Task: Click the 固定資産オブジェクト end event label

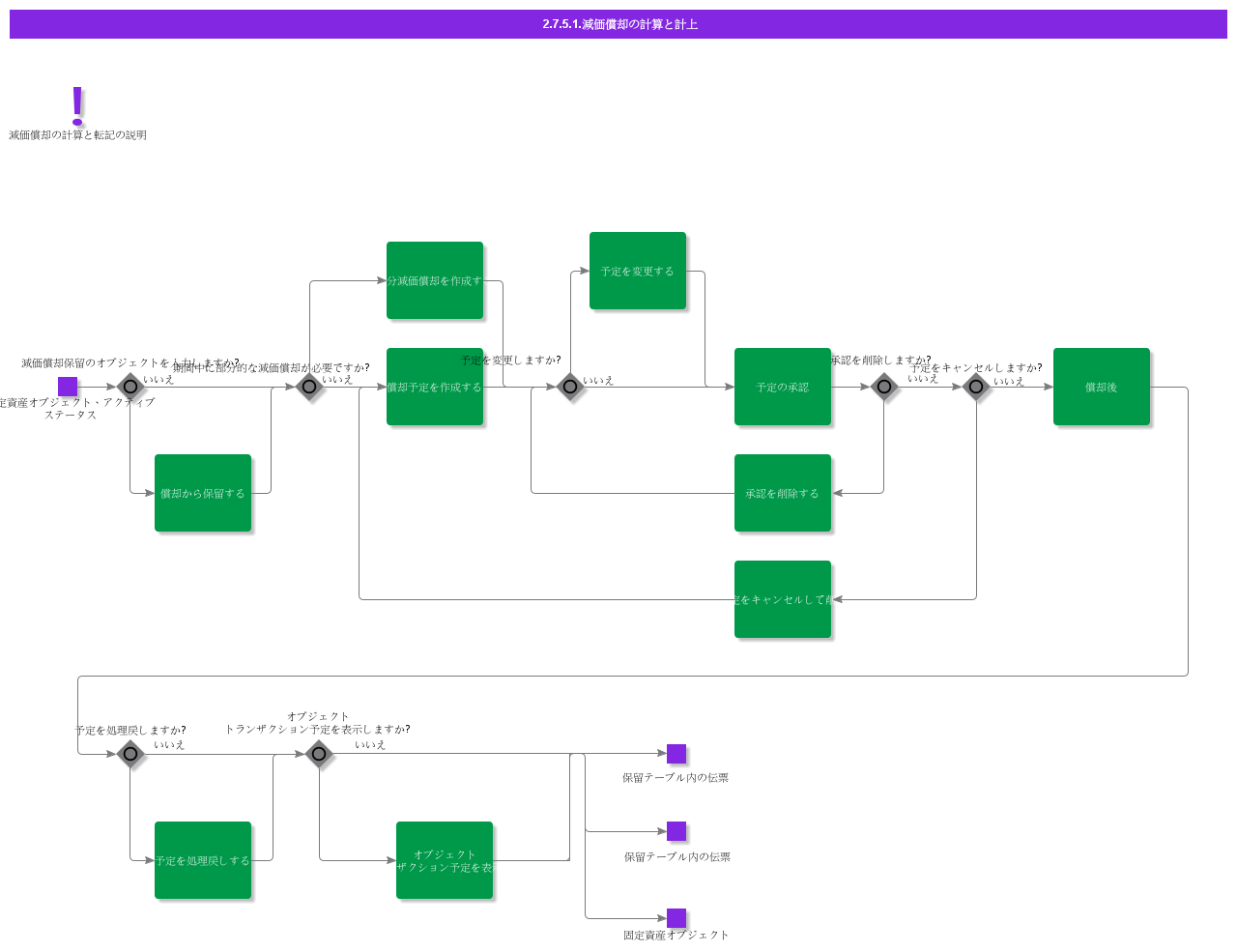Action: pyautogui.click(x=676, y=936)
